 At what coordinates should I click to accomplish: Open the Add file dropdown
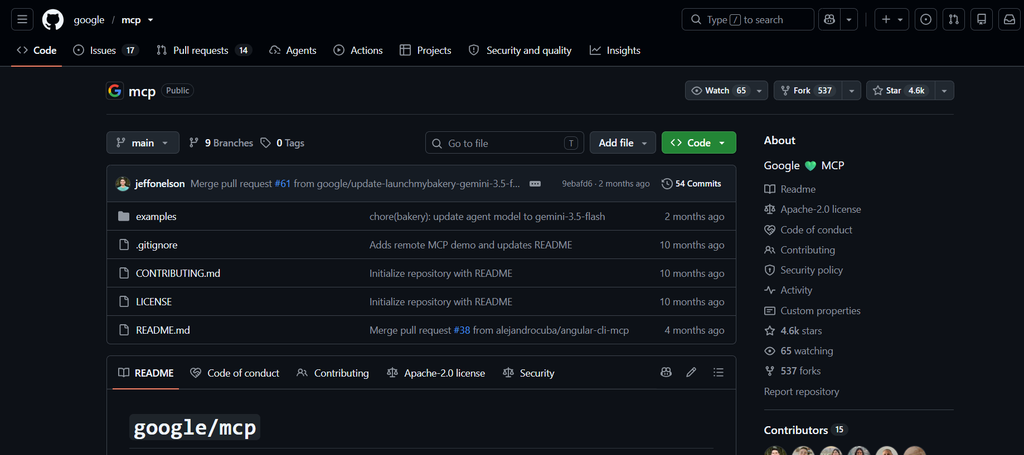622,143
